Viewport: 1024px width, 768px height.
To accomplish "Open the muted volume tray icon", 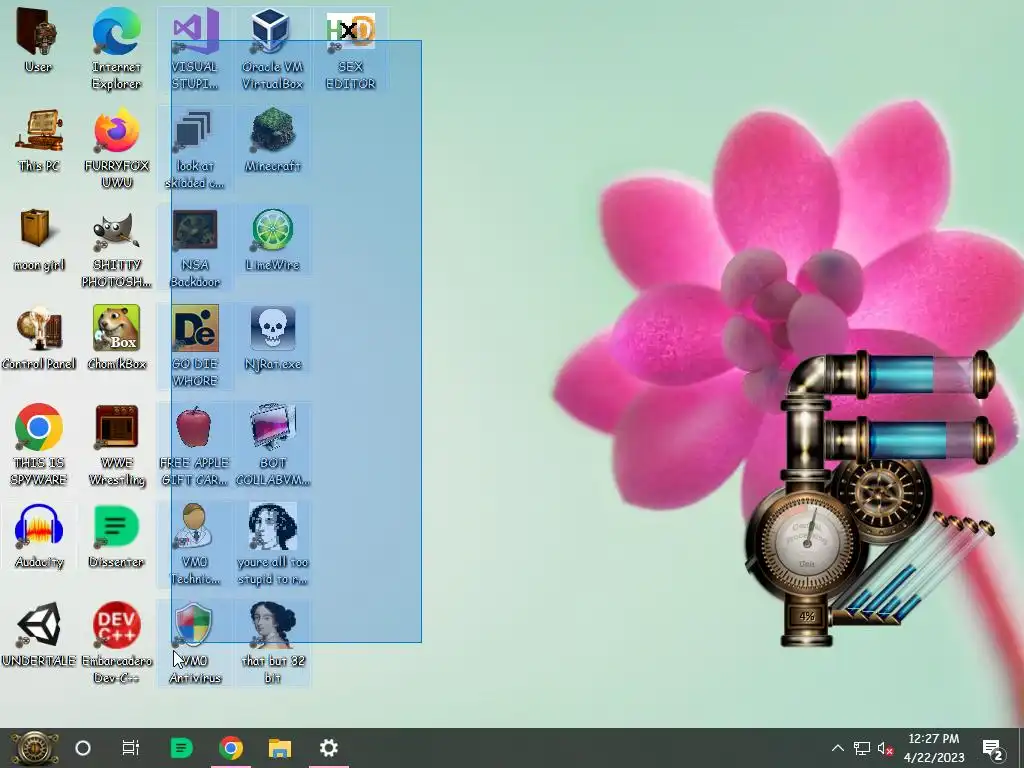I will [x=885, y=748].
